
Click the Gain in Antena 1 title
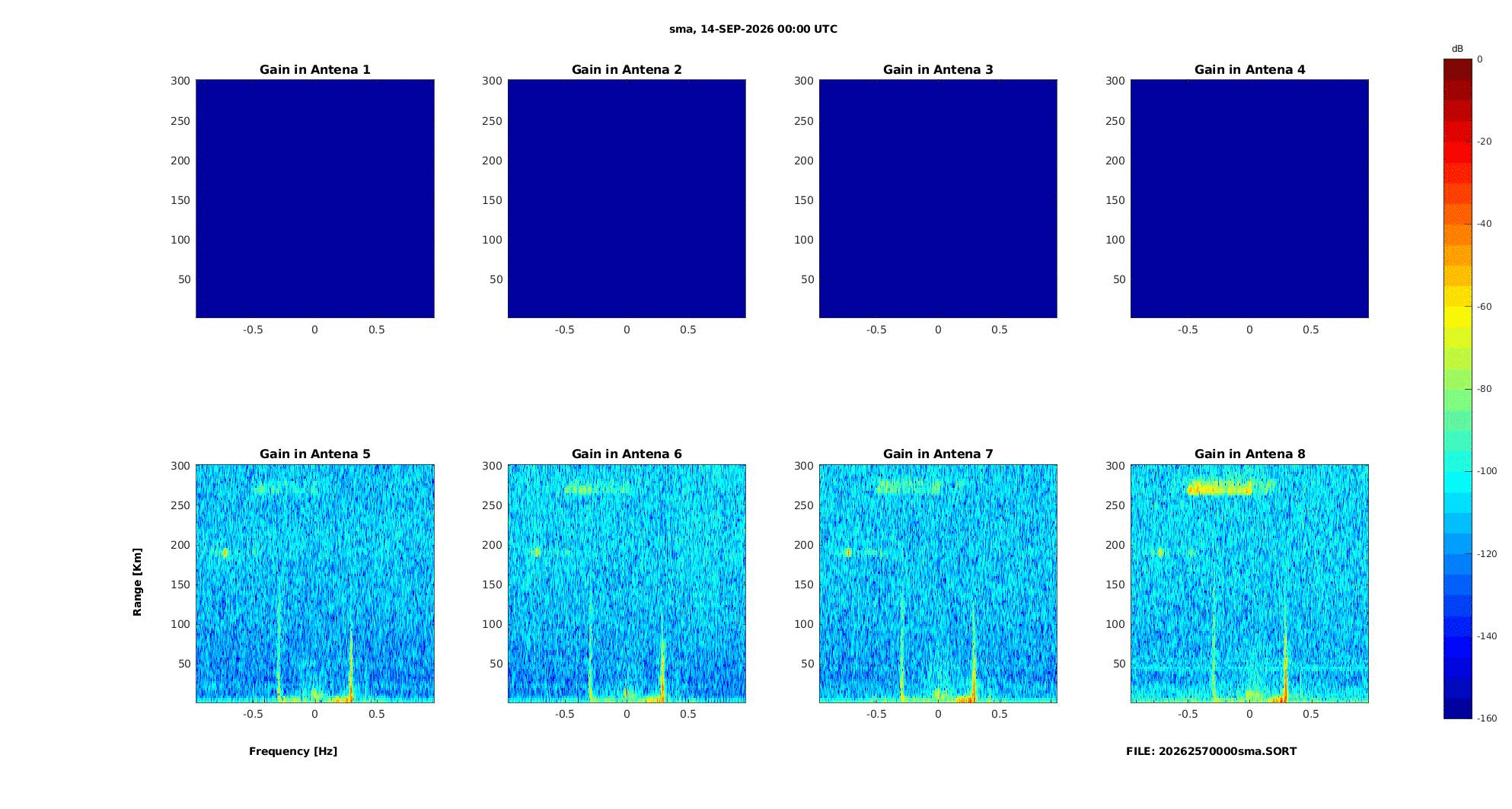coord(315,69)
